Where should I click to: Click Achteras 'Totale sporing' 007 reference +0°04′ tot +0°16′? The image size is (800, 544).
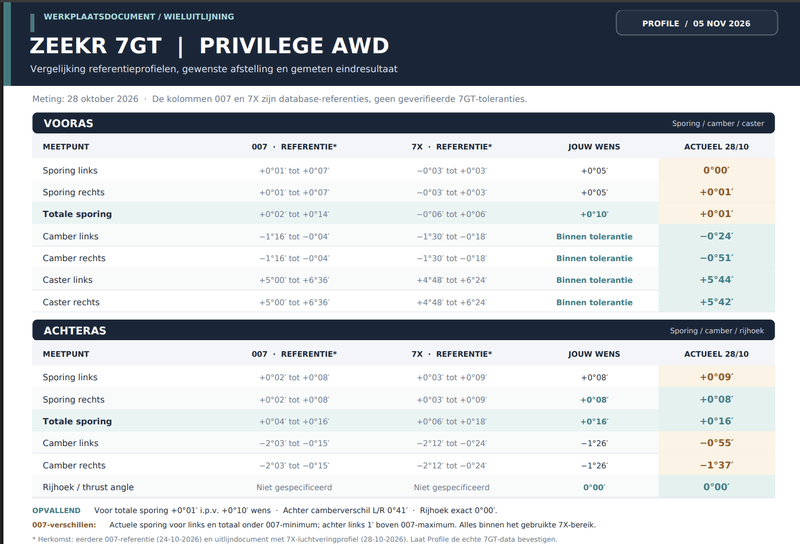[294, 422]
